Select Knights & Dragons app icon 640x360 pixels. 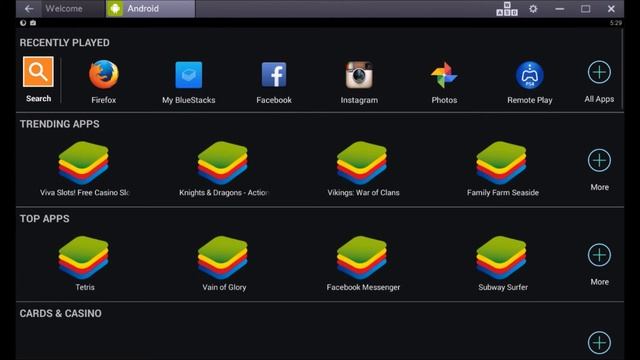[222, 163]
